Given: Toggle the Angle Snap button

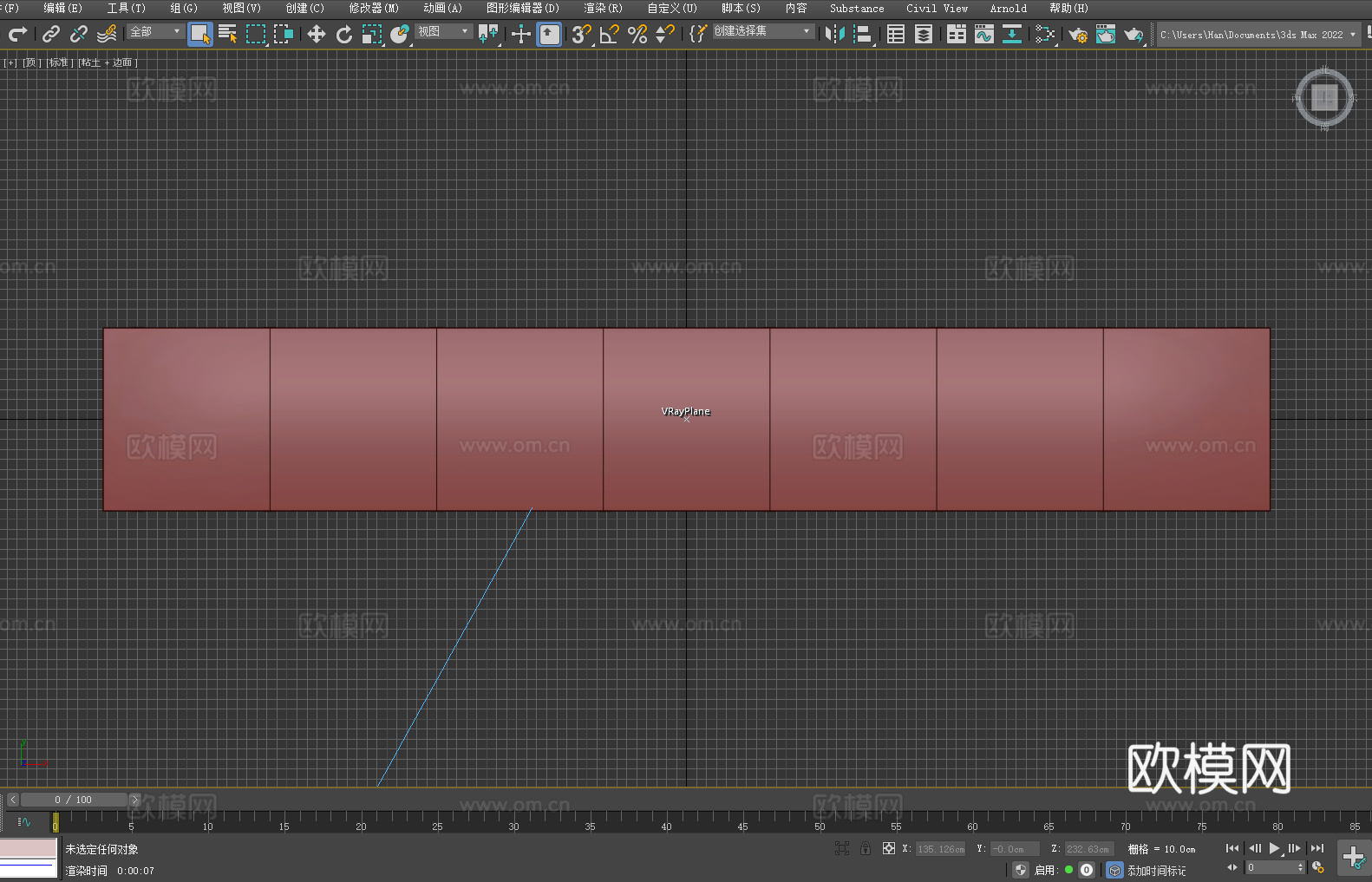Looking at the screenshot, I should [610, 34].
